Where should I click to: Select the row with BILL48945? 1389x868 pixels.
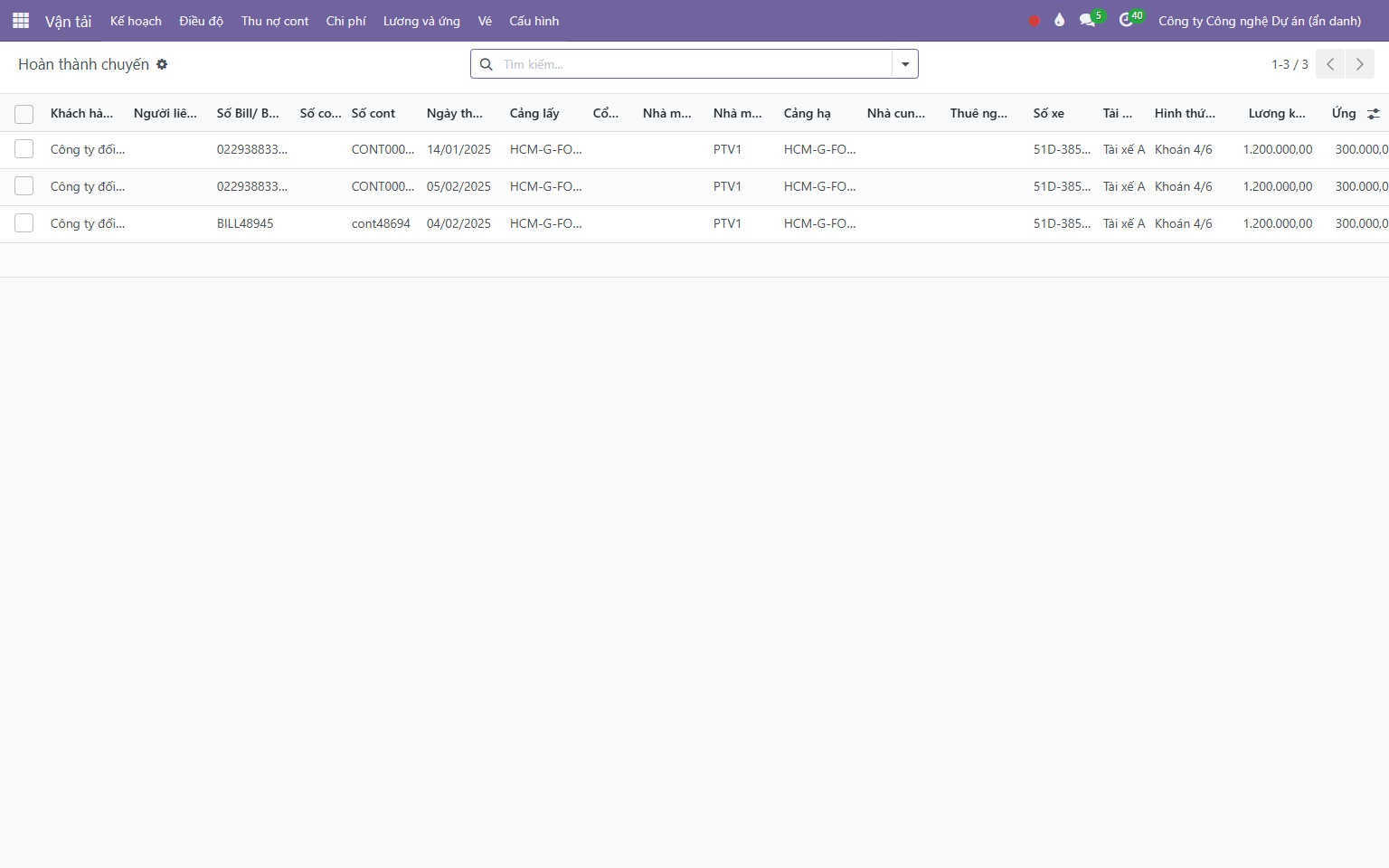[24, 223]
